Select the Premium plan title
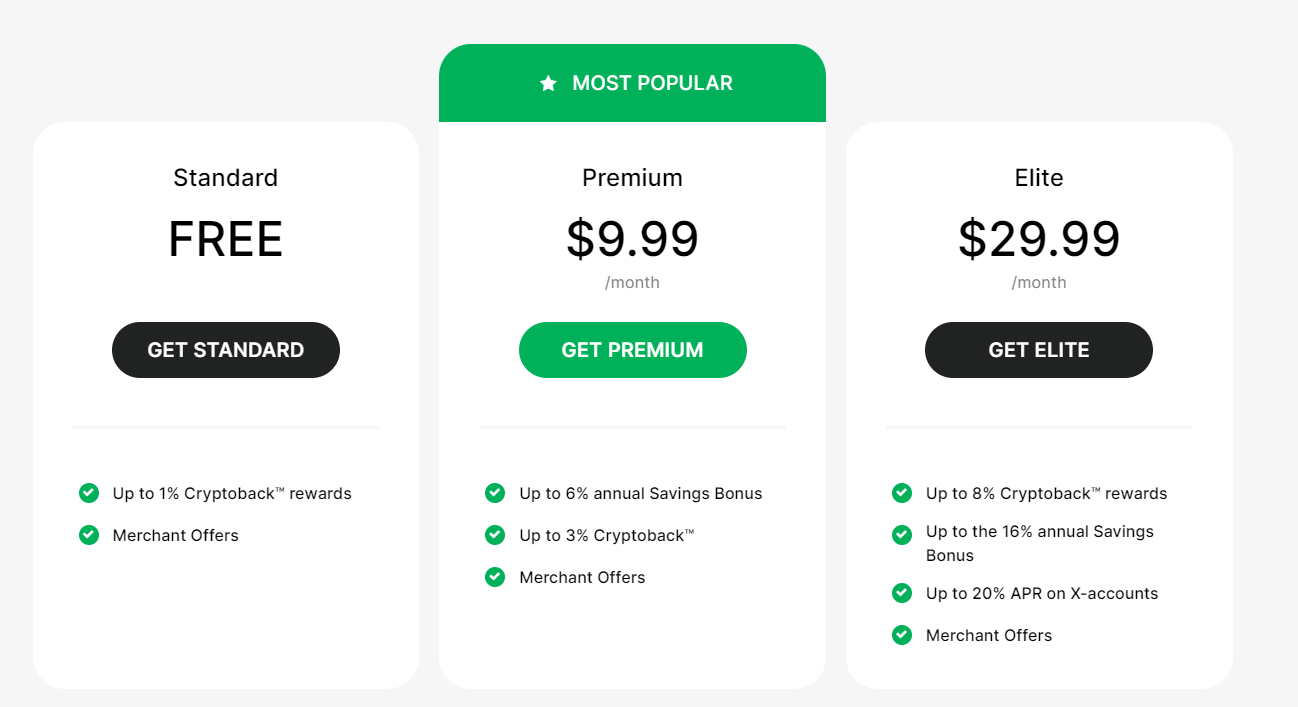The image size is (1298, 707). pyautogui.click(x=632, y=178)
